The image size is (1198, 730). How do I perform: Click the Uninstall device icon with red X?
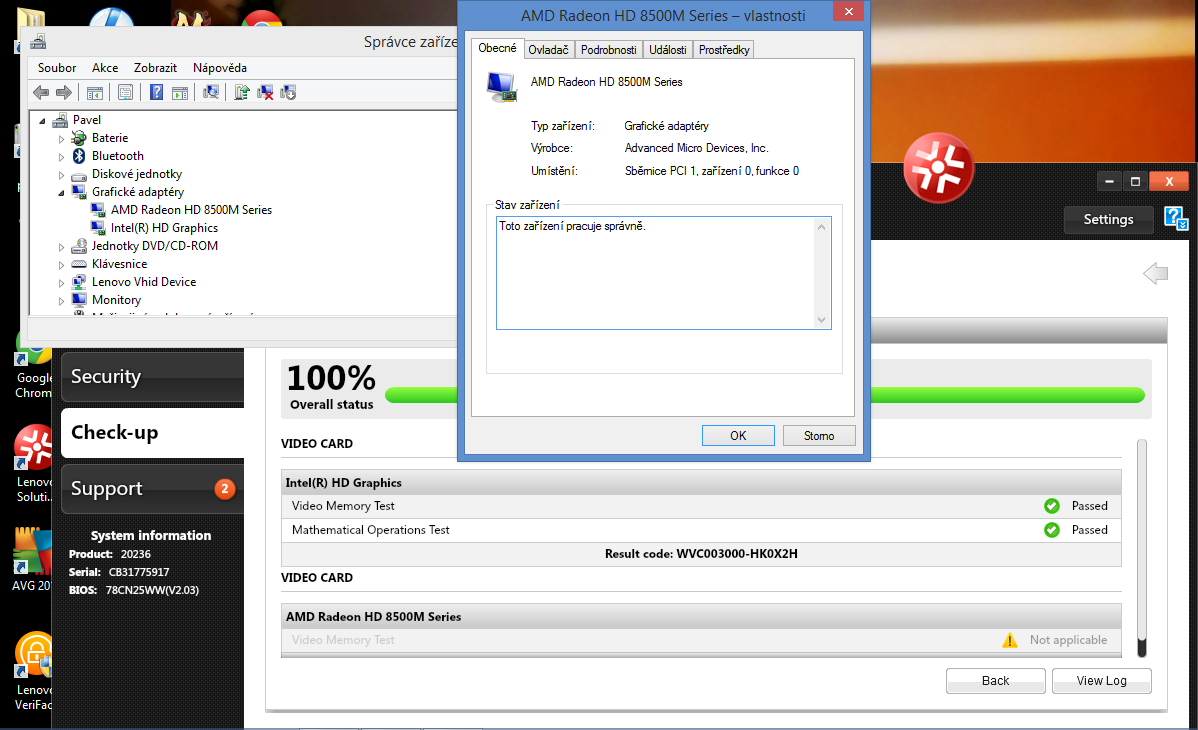pos(265,92)
